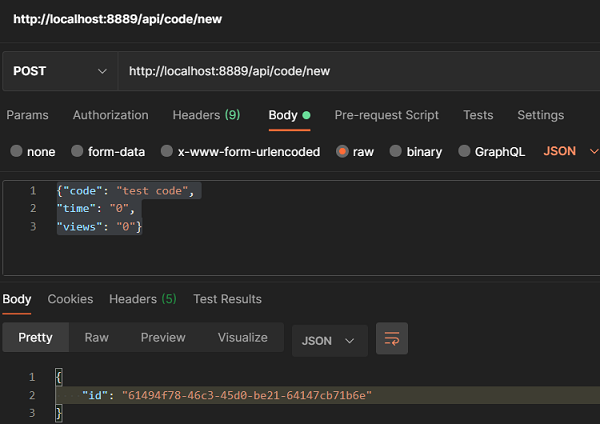Select the binary body option
The image size is (600, 424).
[396, 152]
